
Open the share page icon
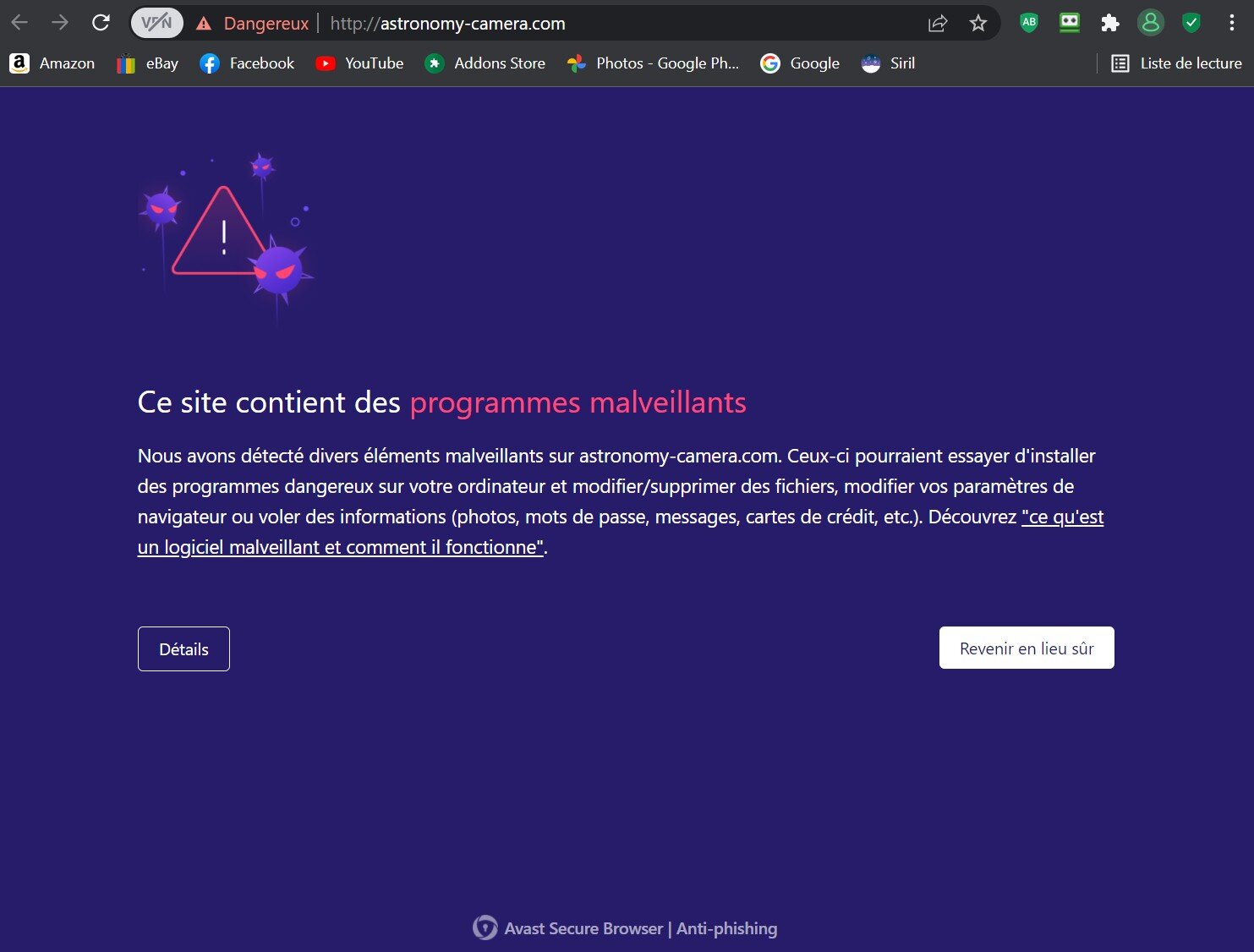[x=938, y=24]
